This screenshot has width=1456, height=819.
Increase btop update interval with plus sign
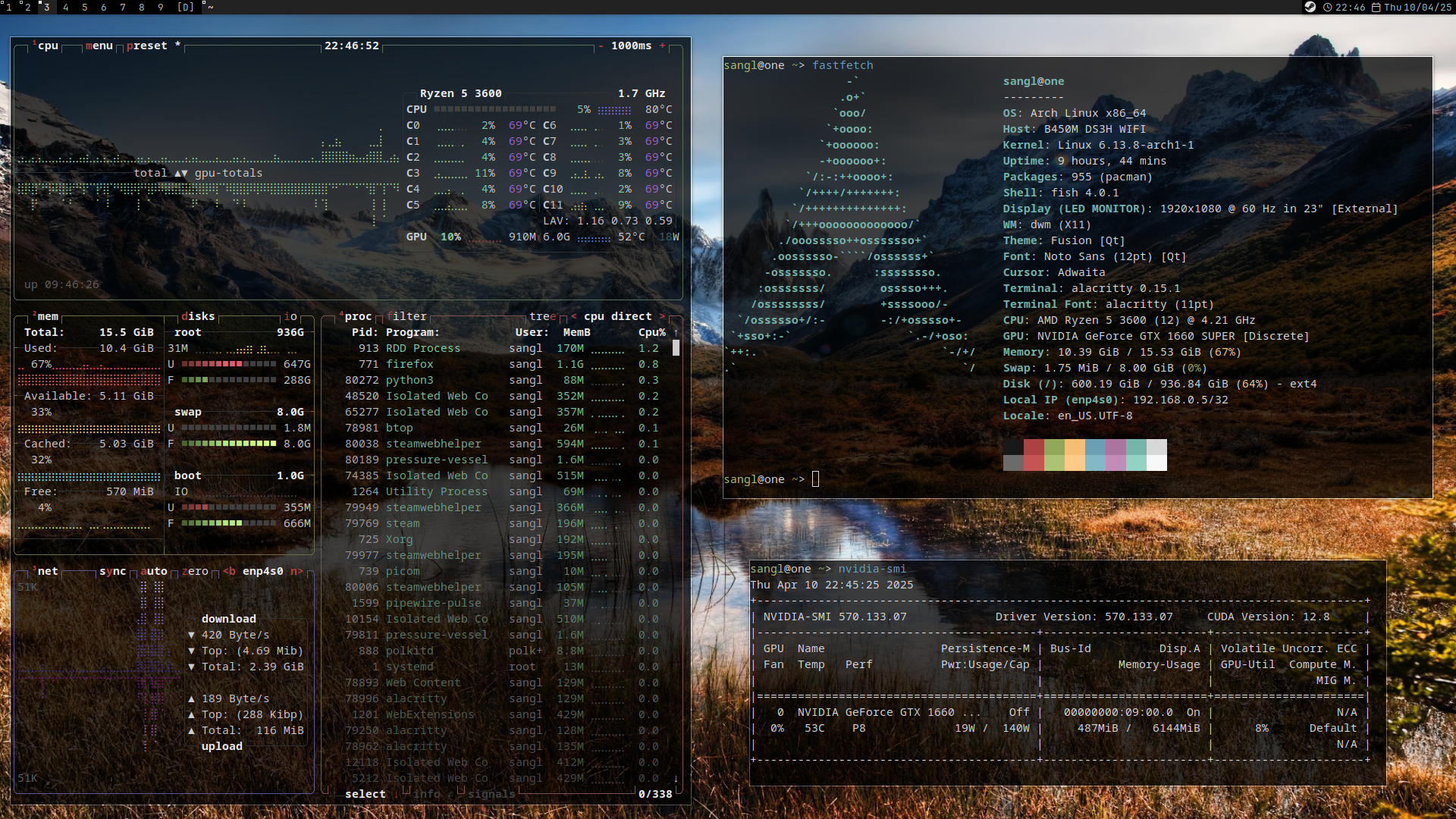[x=662, y=45]
